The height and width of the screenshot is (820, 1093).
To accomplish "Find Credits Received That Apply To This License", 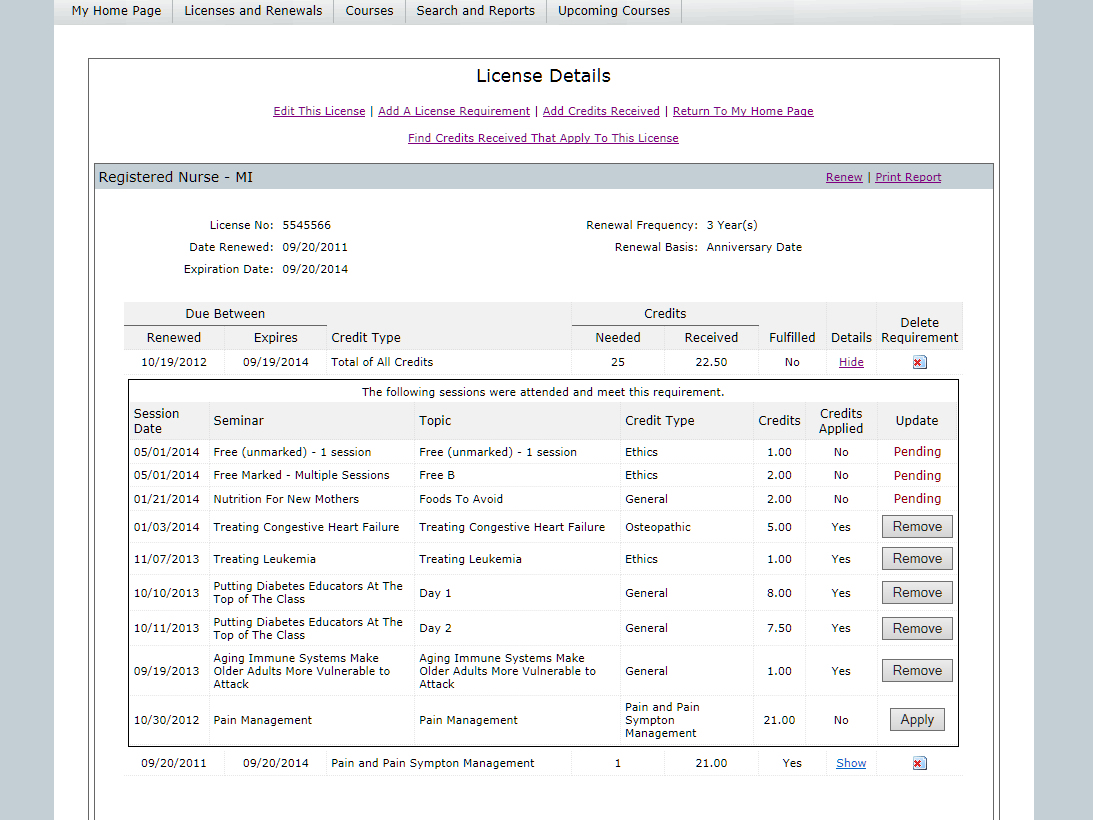I will [x=543, y=138].
